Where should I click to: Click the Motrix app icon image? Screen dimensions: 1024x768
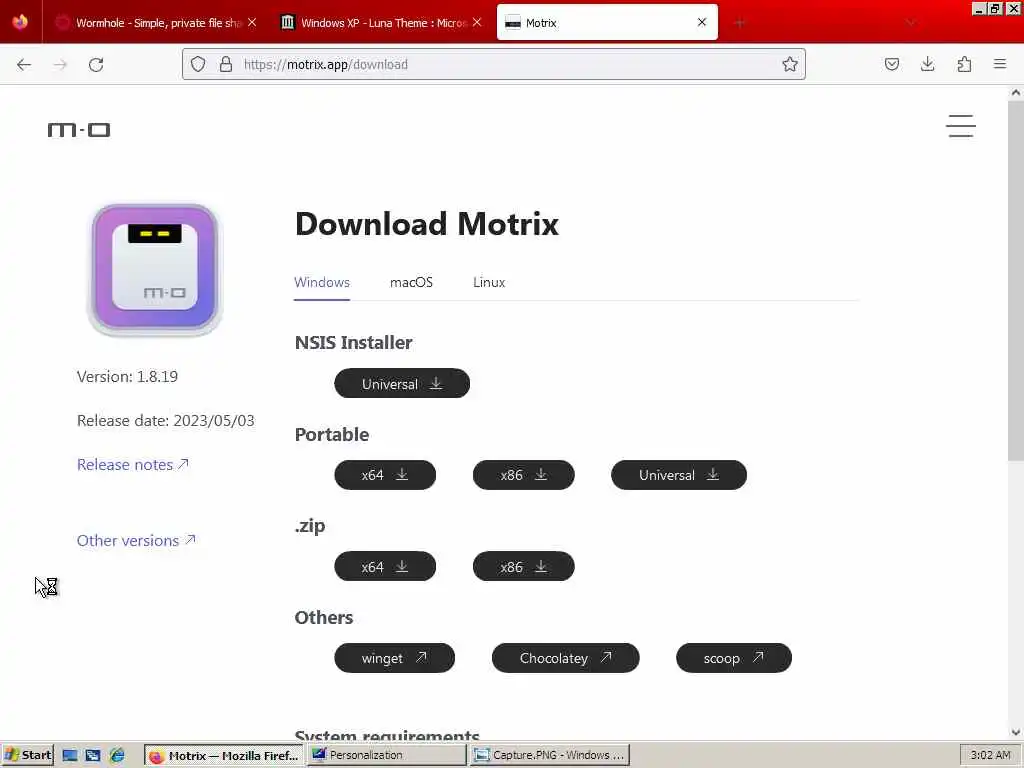point(155,270)
